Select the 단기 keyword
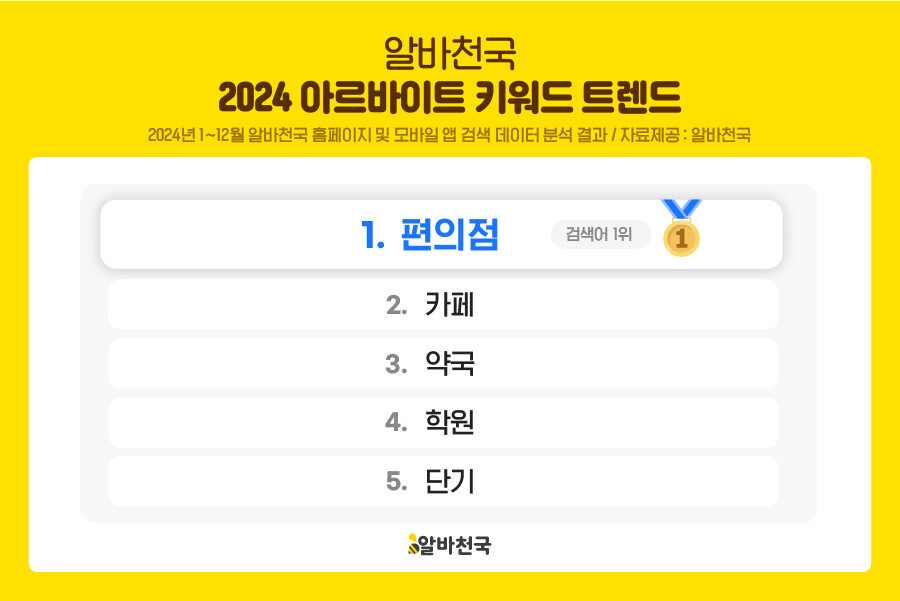900x601 pixels. 449,482
